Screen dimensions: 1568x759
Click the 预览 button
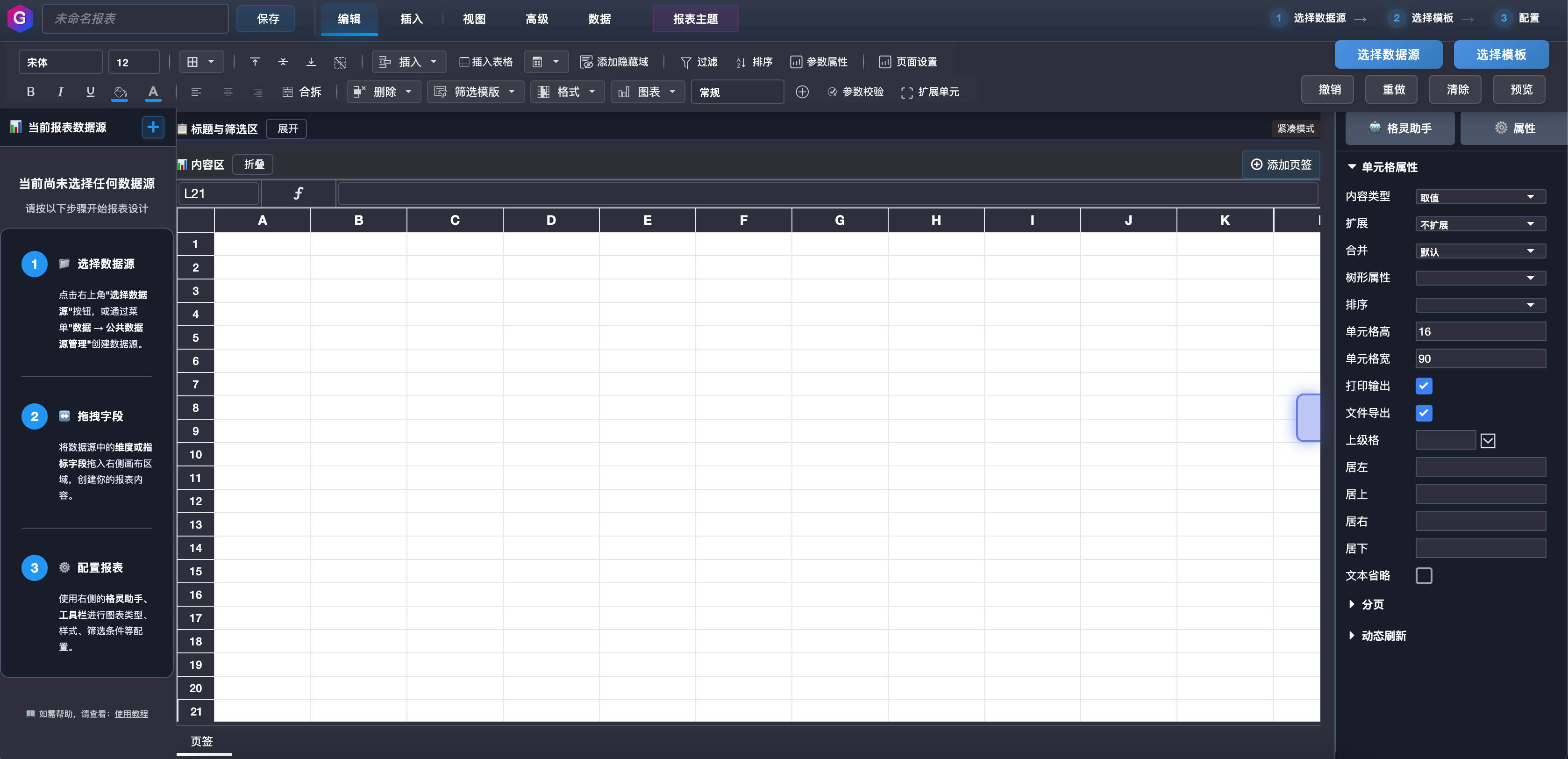click(1520, 90)
